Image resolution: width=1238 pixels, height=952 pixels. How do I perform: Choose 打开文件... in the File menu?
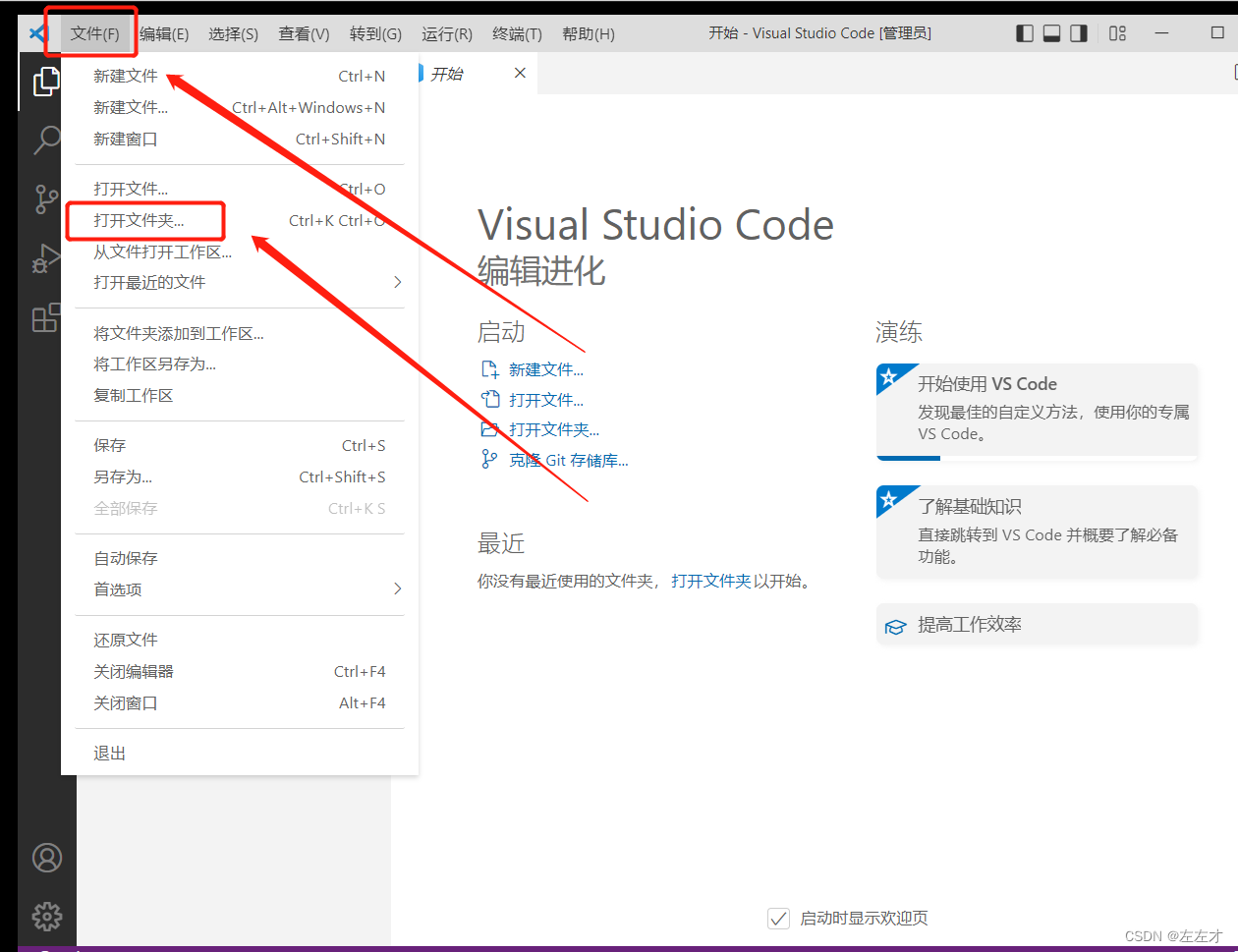click(240, 189)
